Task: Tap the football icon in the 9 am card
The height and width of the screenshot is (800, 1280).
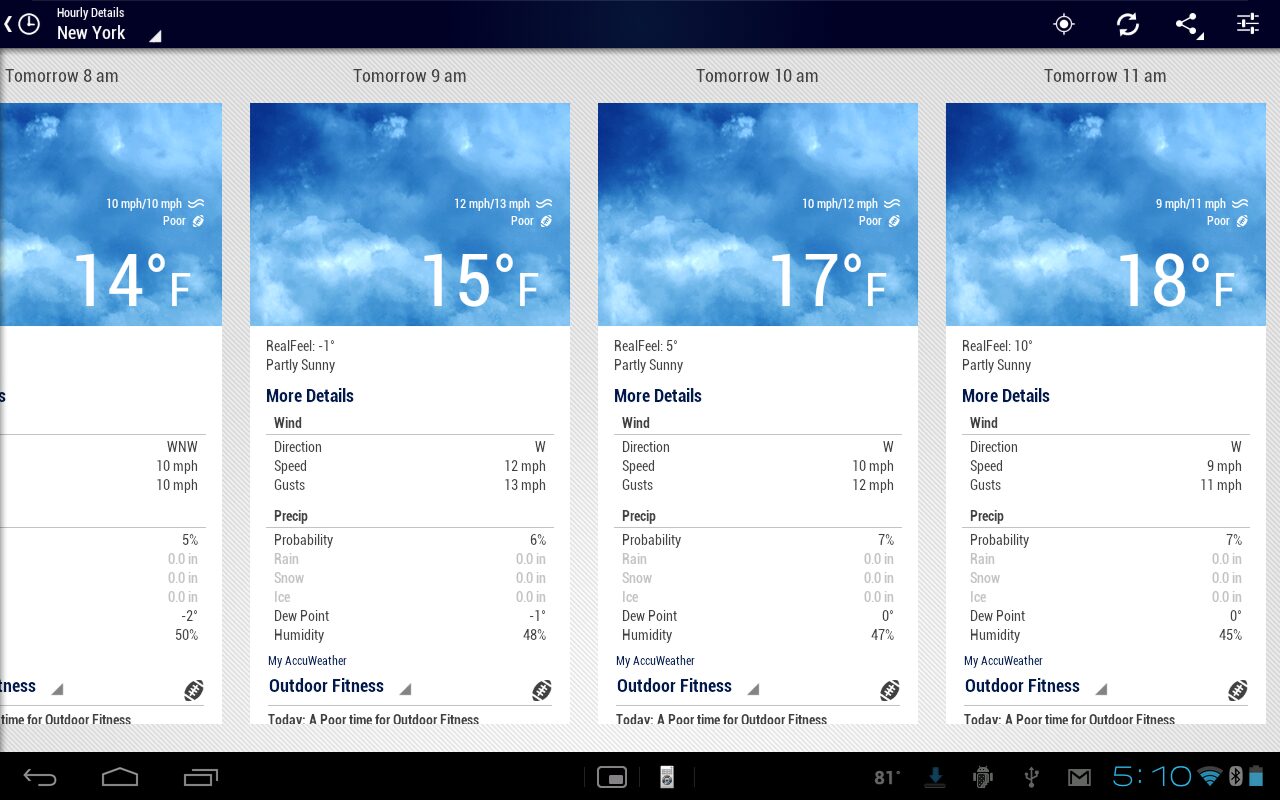Action: (x=542, y=690)
